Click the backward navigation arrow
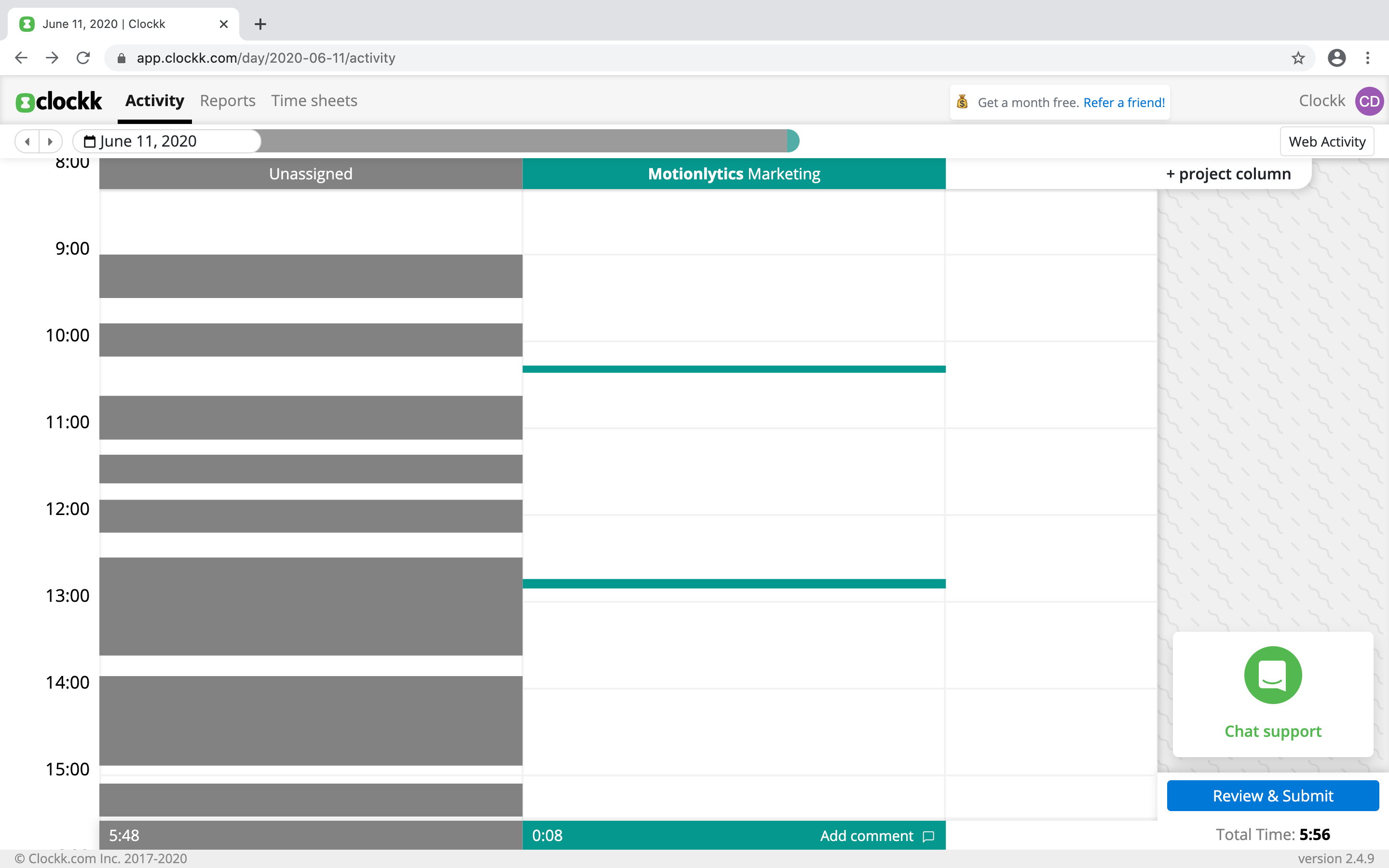This screenshot has height=868, width=1389. pos(27,140)
